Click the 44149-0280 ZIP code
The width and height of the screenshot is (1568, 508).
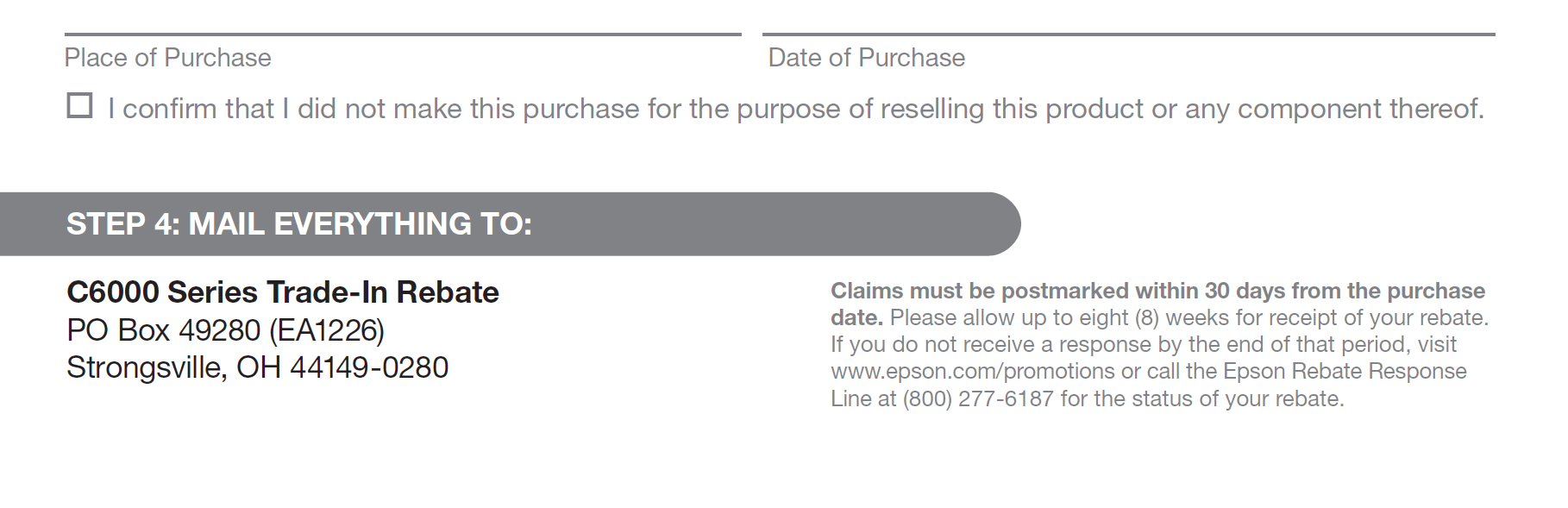point(369,367)
